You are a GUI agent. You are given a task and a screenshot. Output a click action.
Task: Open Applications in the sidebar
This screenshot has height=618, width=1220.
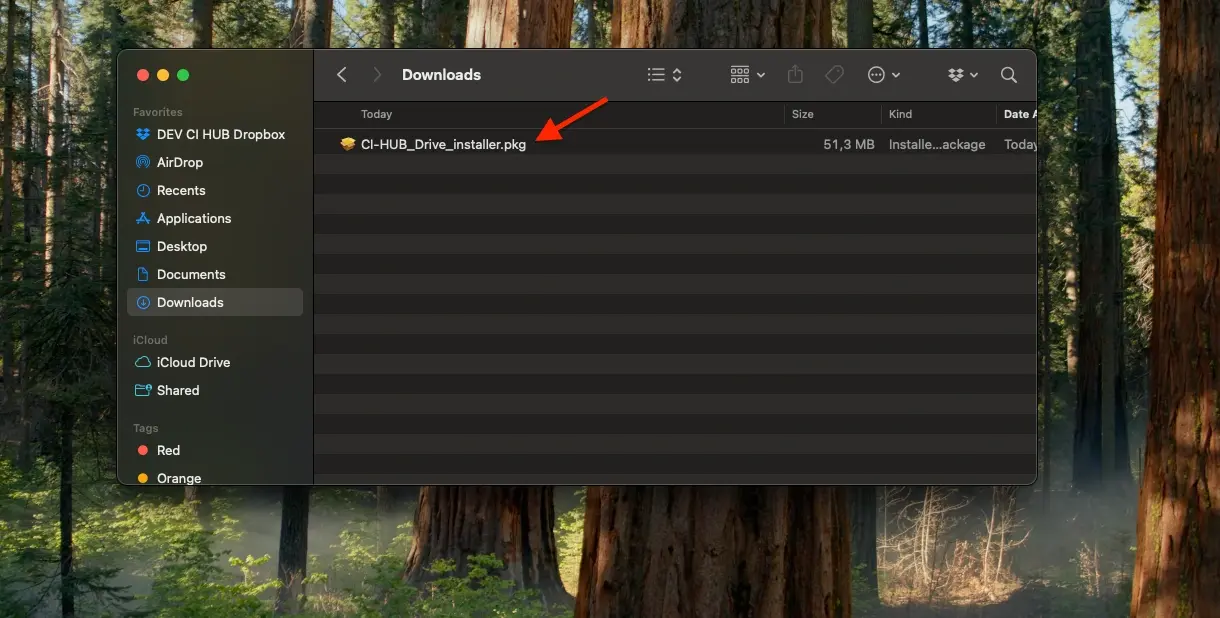[x=215, y=218]
